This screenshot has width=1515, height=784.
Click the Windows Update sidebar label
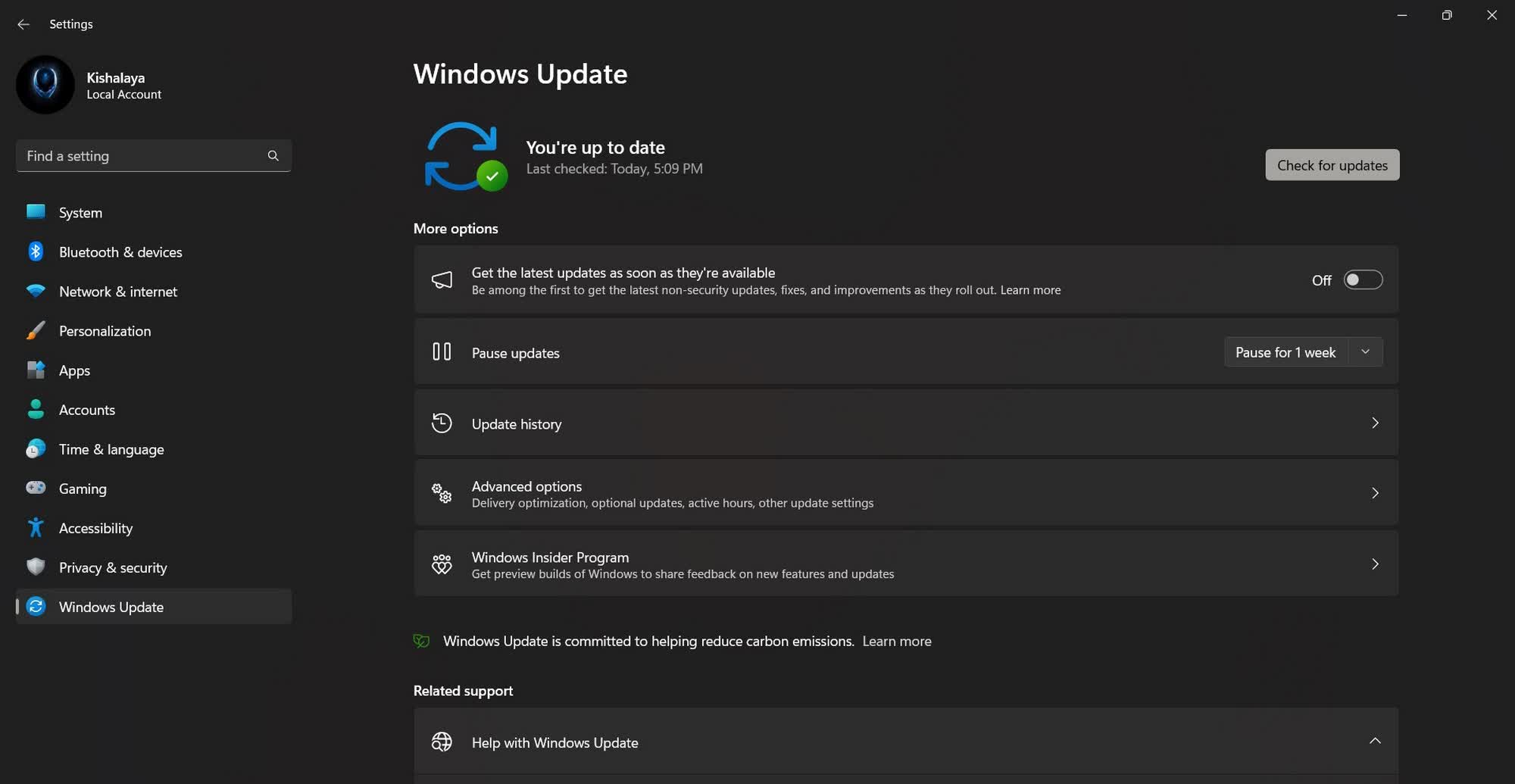[x=111, y=607]
